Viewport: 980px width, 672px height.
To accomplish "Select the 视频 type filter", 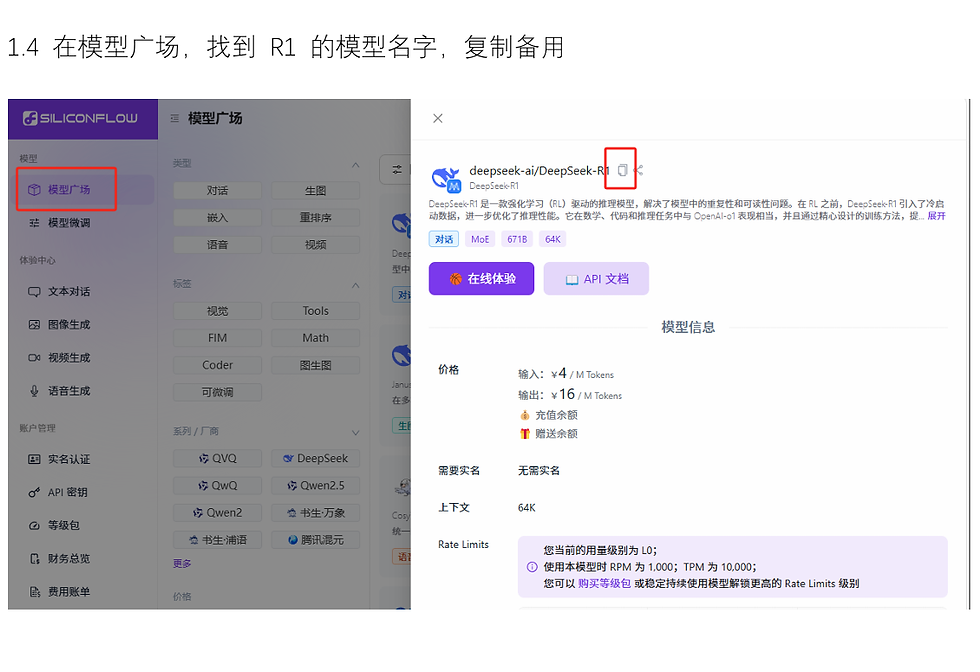I will (x=316, y=244).
